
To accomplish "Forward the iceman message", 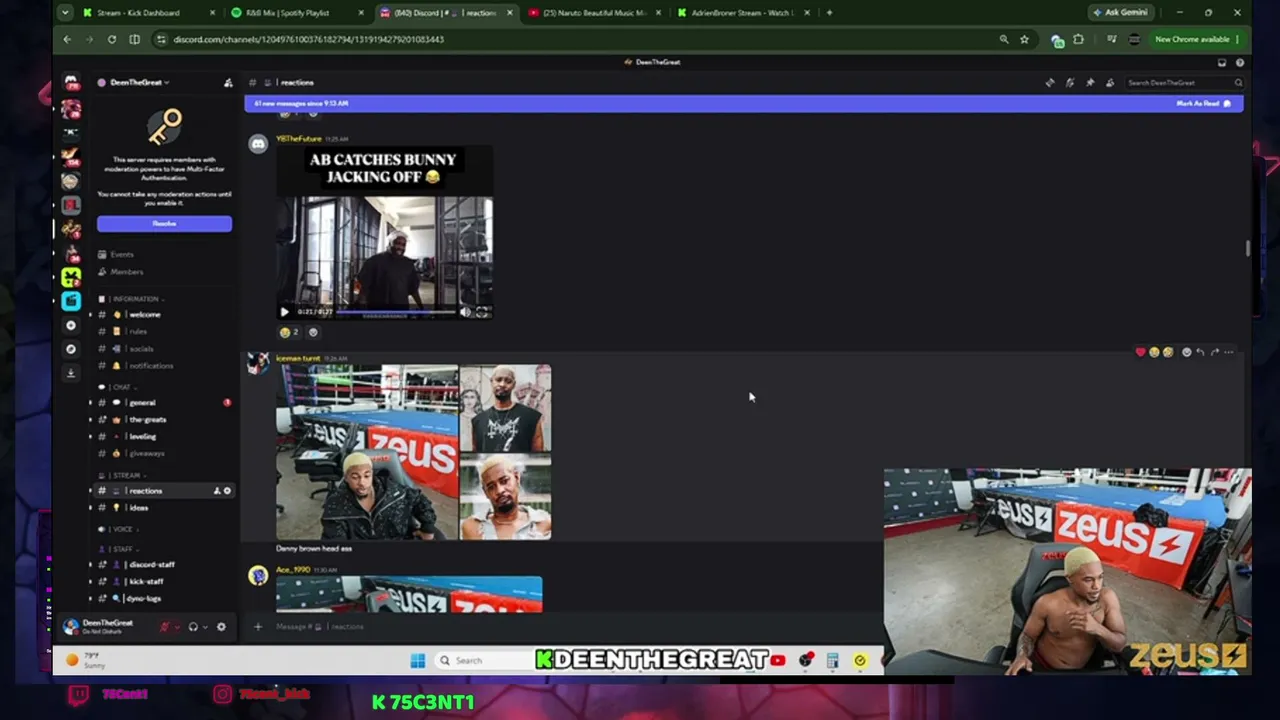I will [1215, 352].
